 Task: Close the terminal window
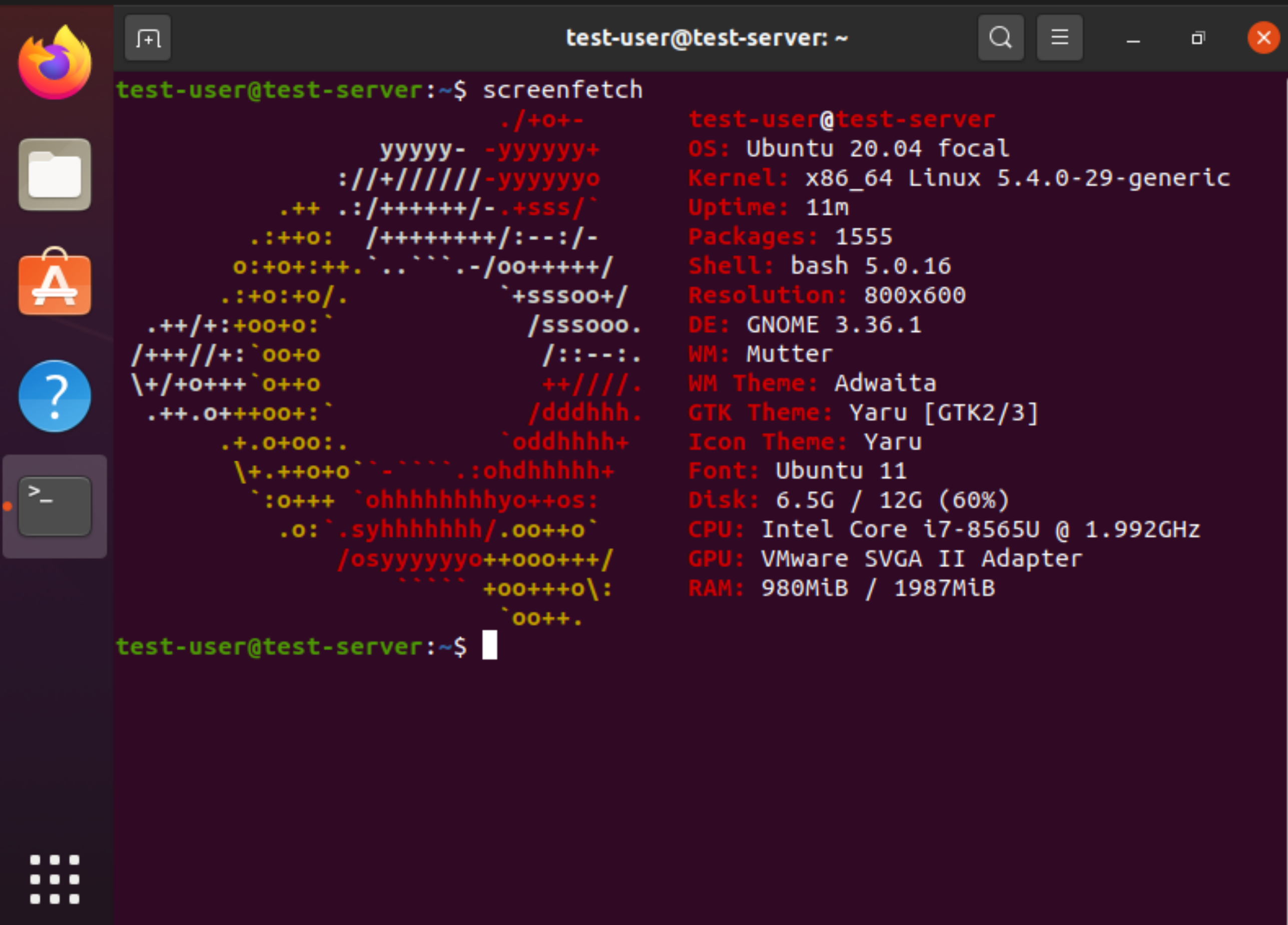click(x=1263, y=38)
